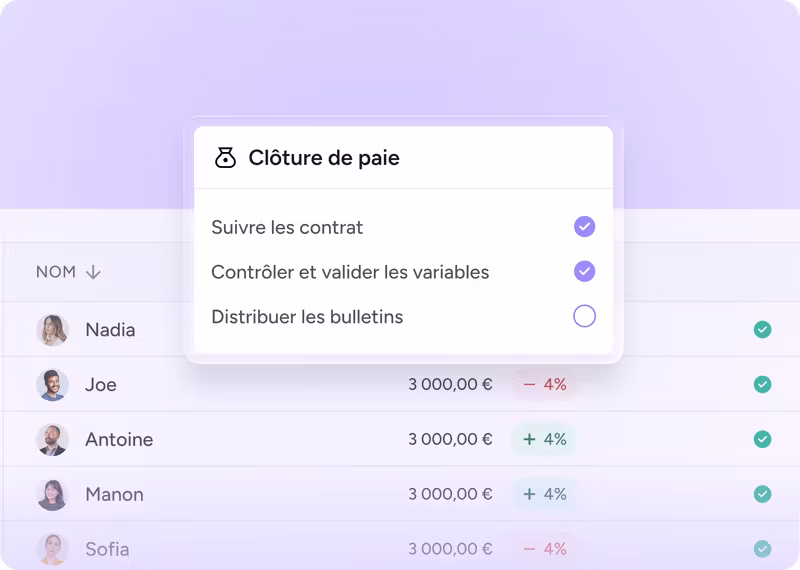The height and width of the screenshot is (570, 800).
Task: Click Nadia's avatar picture
Action: pos(52,330)
